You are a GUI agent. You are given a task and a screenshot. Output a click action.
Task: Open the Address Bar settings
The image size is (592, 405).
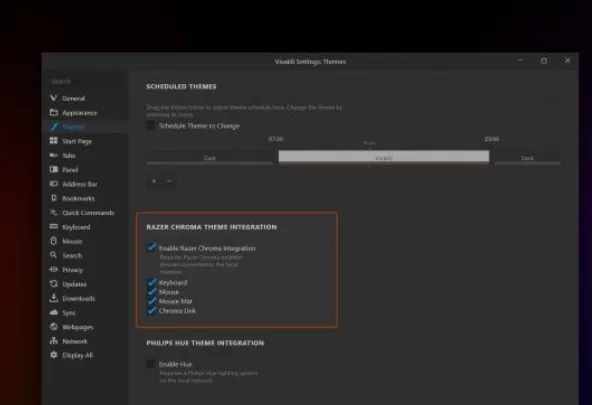tap(80, 184)
